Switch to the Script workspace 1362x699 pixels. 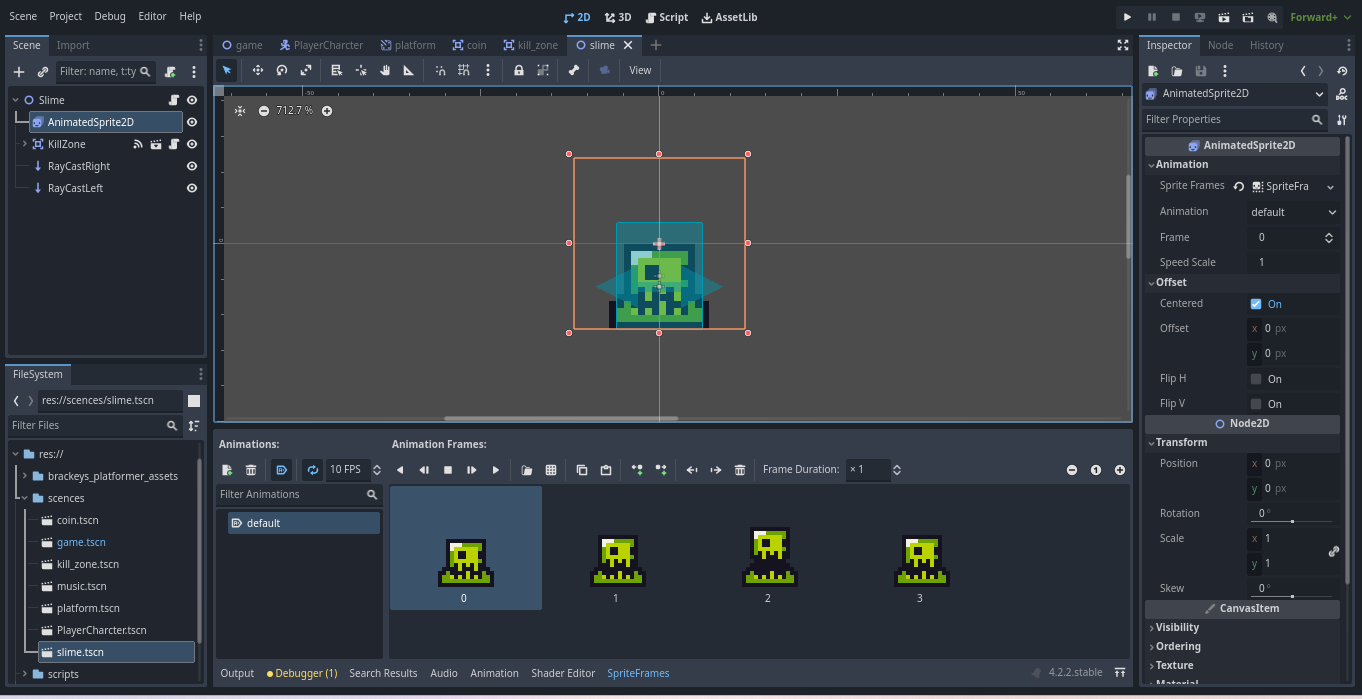click(666, 17)
